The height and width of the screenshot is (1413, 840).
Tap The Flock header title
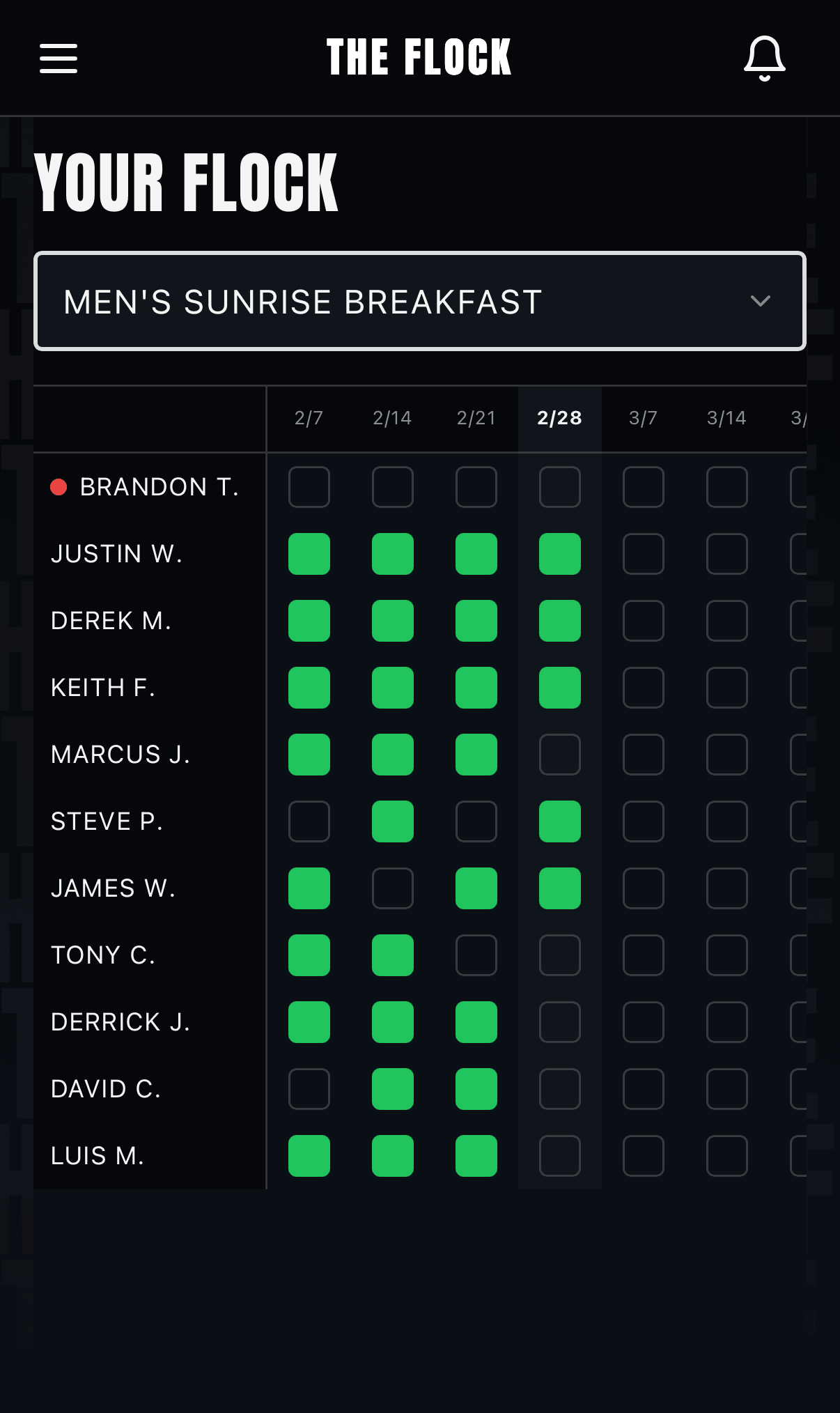point(419,58)
